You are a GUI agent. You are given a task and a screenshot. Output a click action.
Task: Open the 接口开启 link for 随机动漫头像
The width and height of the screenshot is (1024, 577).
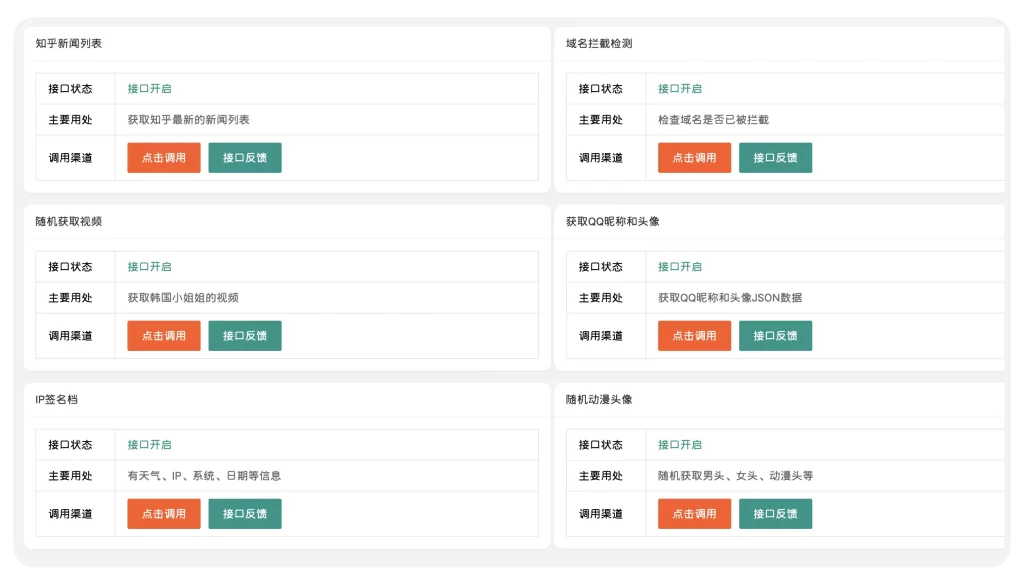coord(680,444)
